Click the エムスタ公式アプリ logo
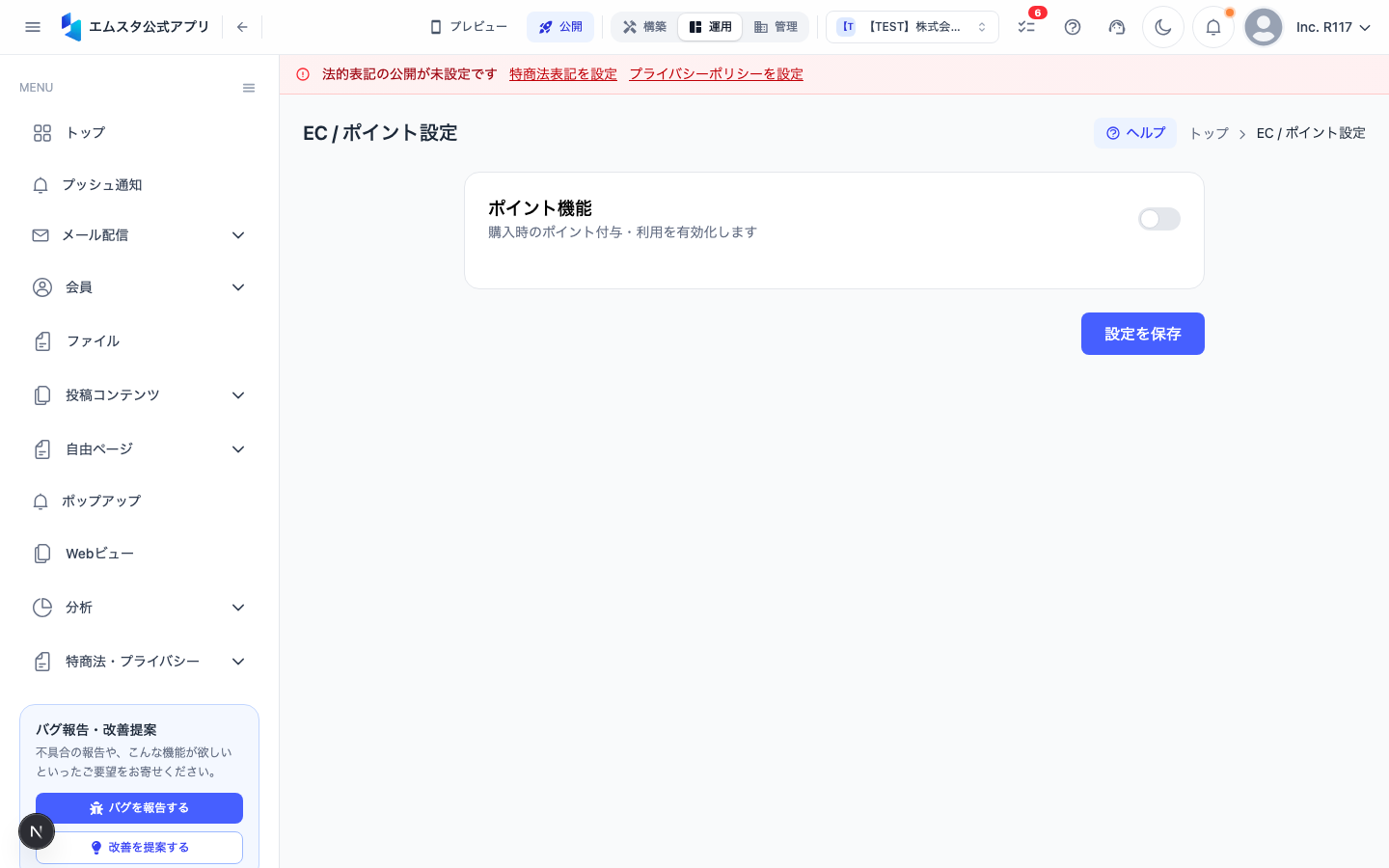The image size is (1389, 868). point(134,27)
